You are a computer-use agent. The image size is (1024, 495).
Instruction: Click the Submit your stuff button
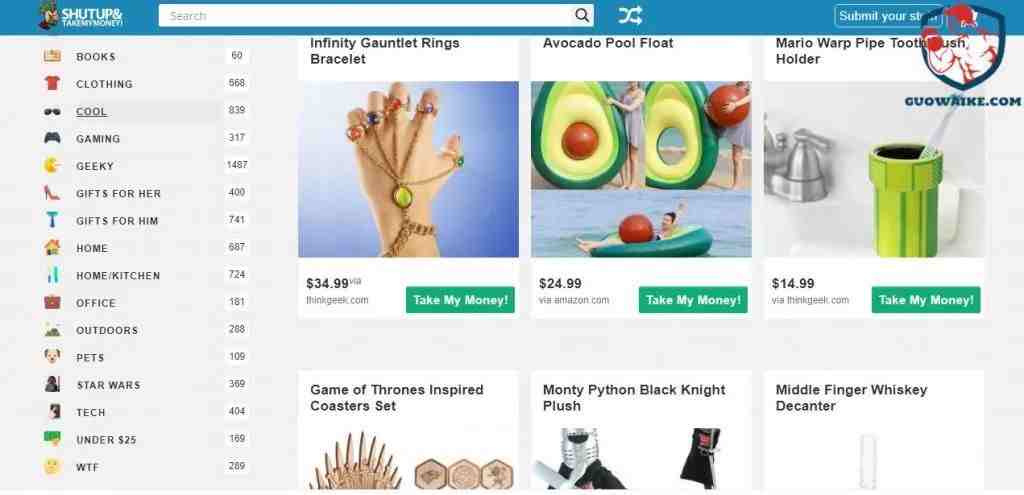(888, 16)
